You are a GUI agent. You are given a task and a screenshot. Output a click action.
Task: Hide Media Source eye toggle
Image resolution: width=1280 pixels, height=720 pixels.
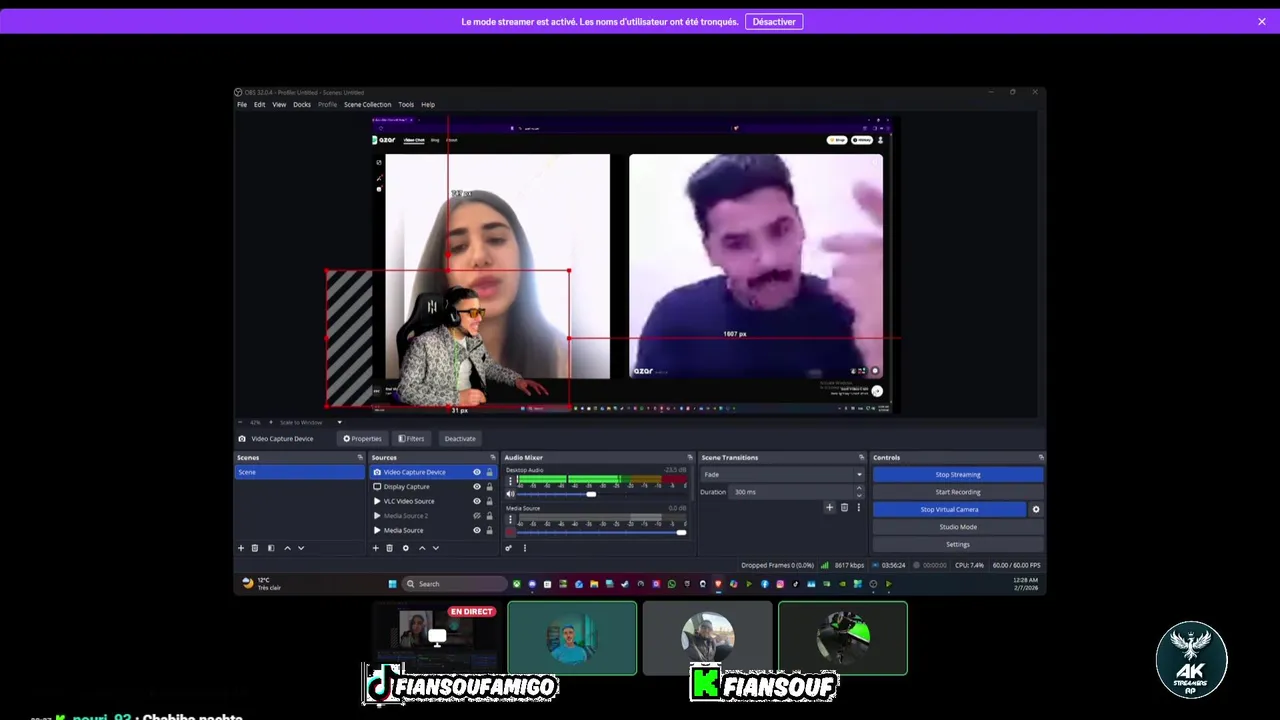(477, 530)
